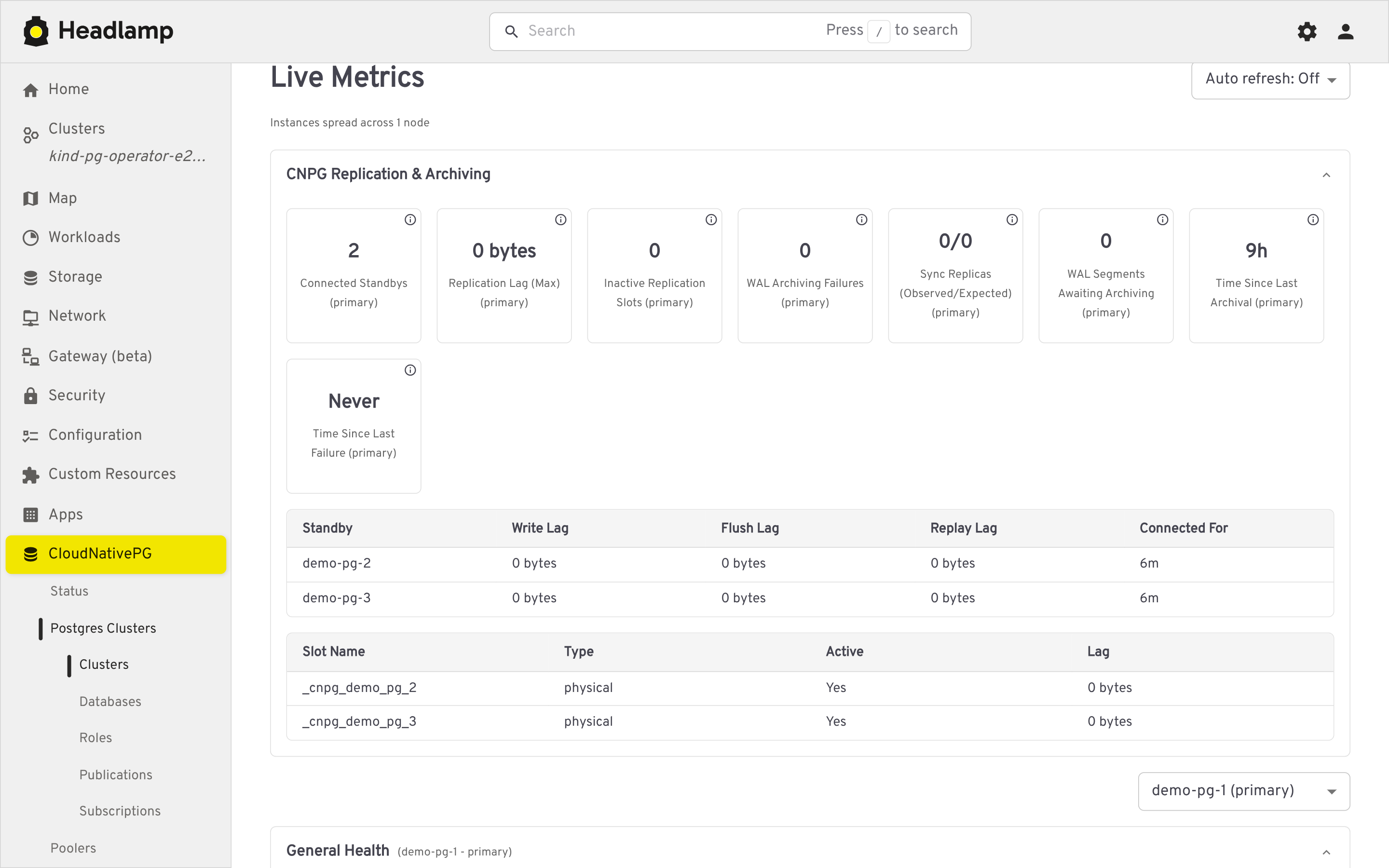Open Publications submenu item
Image resolution: width=1389 pixels, height=868 pixels.
point(115,775)
